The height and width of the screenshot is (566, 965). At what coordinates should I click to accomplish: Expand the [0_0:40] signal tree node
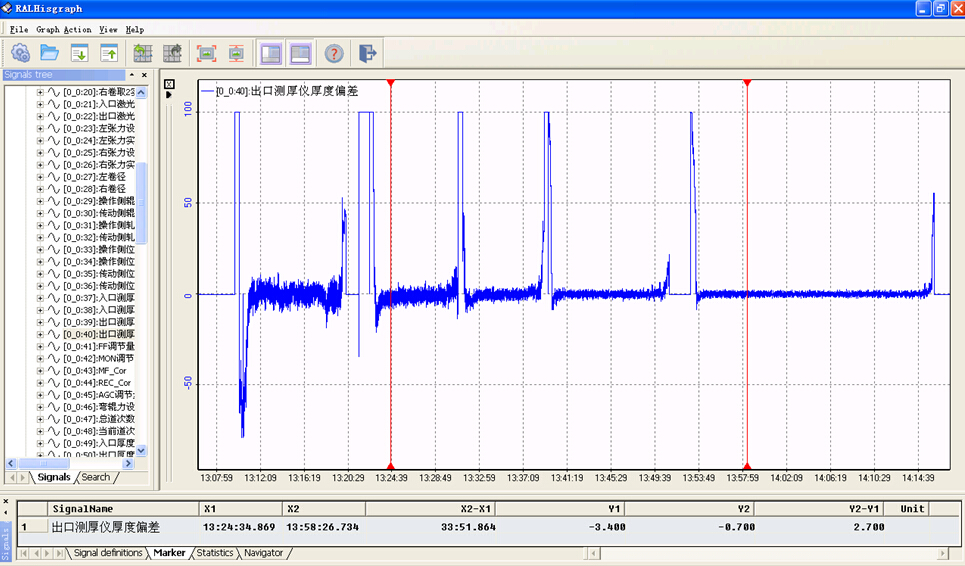pyautogui.click(x=41, y=334)
